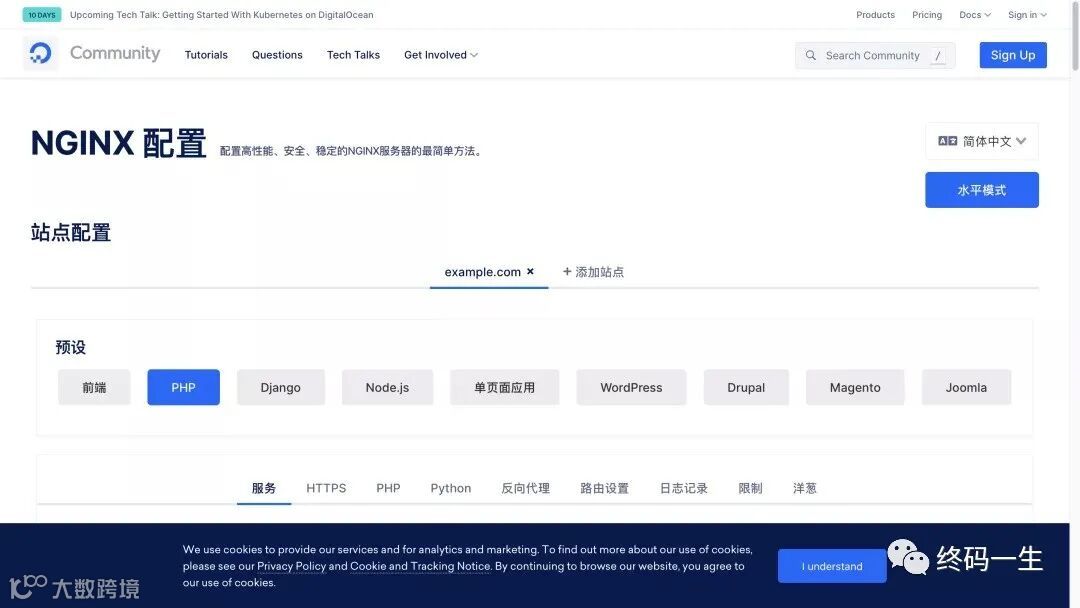The width and height of the screenshot is (1080, 608).
Task: Choose the Node.js preset
Action: [387, 388]
